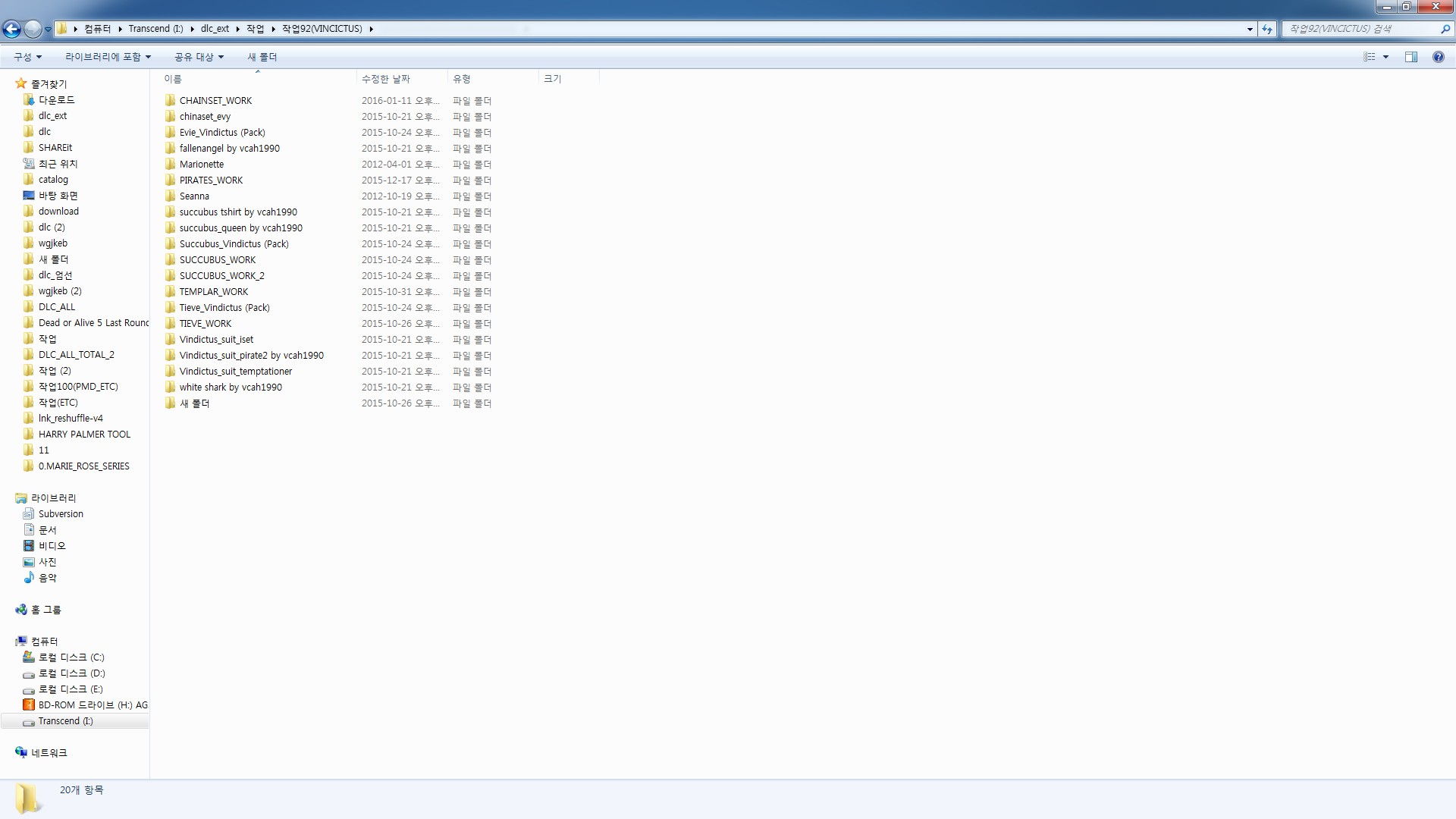Viewport: 1456px width, 819px height.
Task: Open the recent pages dropdown arrow
Action: pos(48,30)
